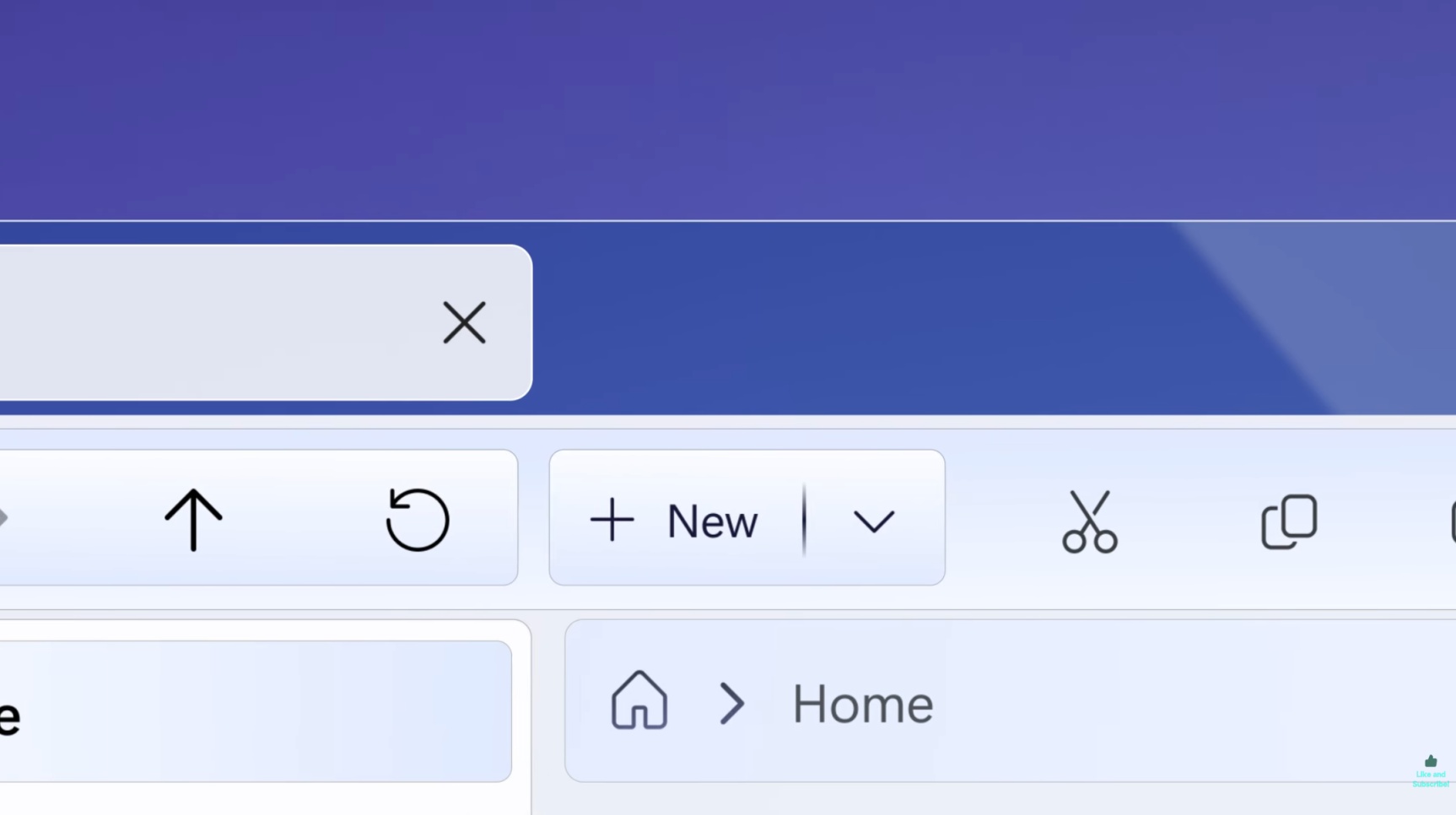
Task: Go up one folder level
Action: 193,520
